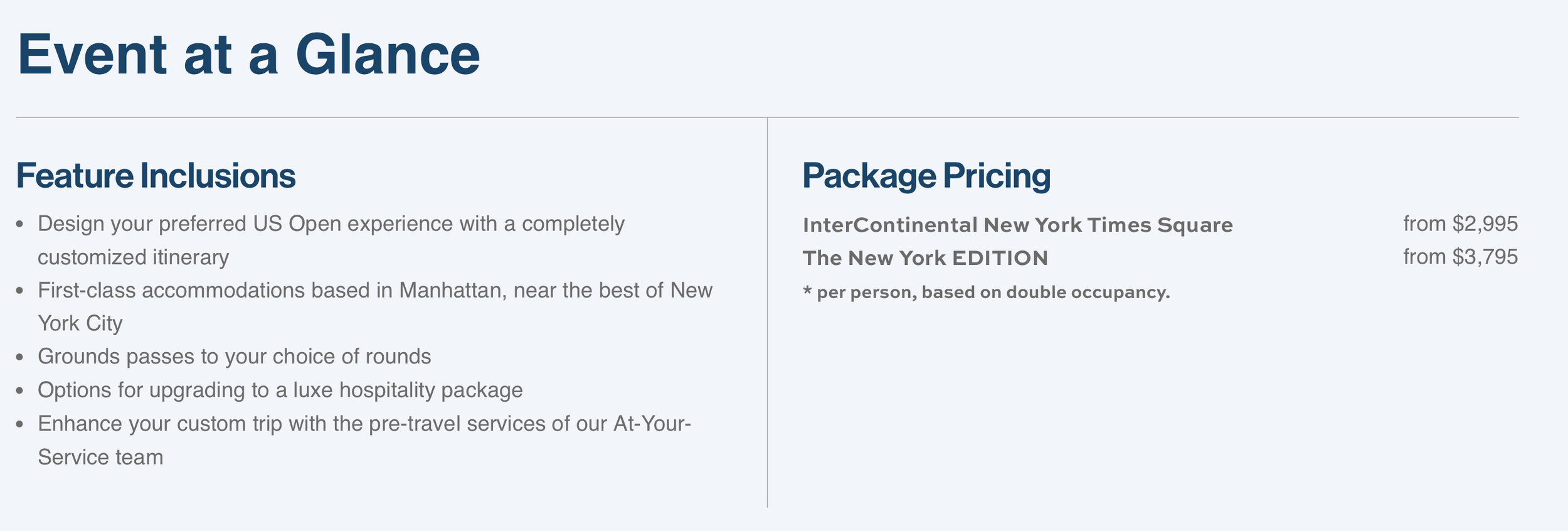
Task: Click the First-class accommodations bullet text
Action: coord(375,307)
